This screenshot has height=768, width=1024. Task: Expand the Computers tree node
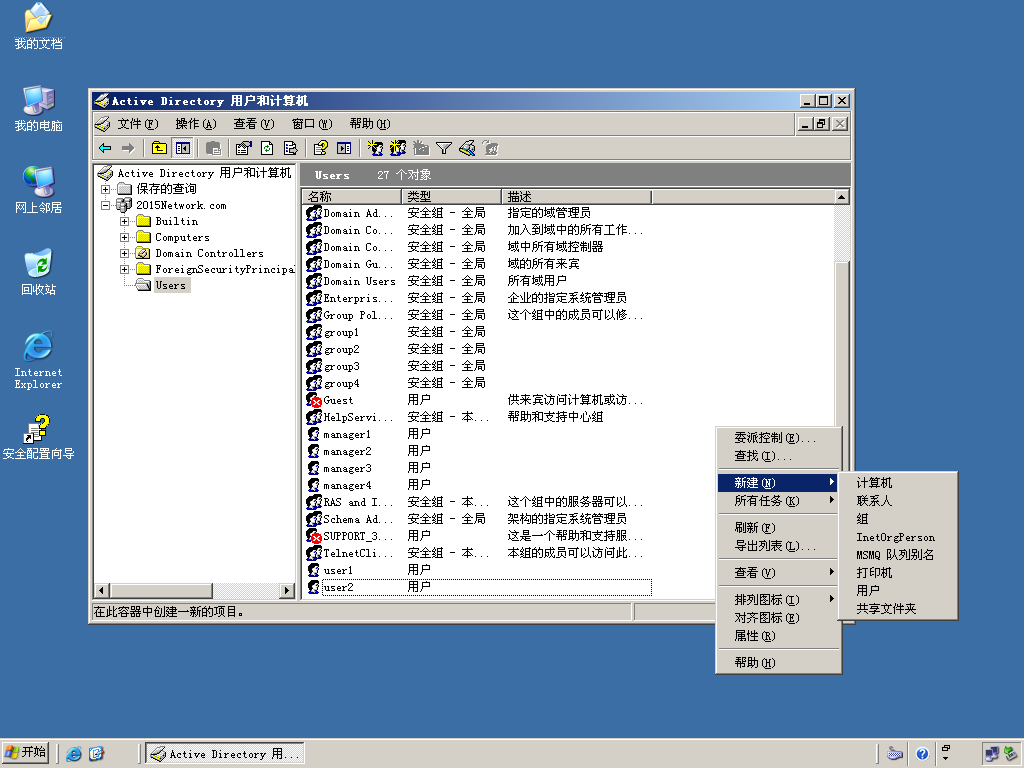coord(124,237)
